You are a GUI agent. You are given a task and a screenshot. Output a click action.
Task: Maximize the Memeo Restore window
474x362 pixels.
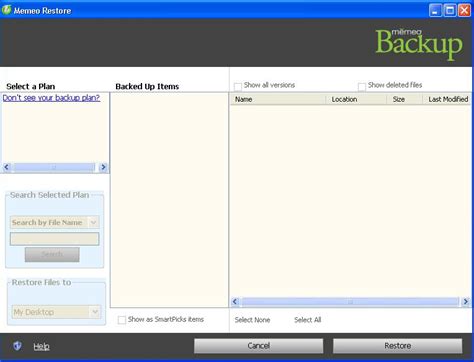tap(450, 11)
